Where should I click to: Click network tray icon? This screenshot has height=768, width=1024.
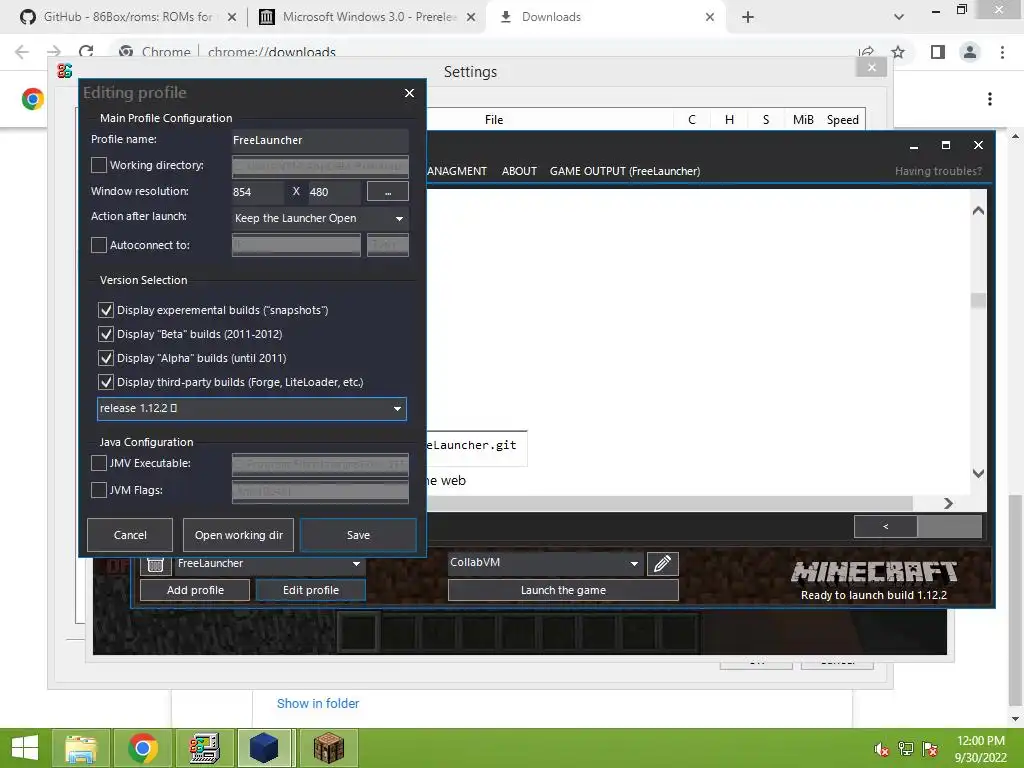click(x=906, y=749)
